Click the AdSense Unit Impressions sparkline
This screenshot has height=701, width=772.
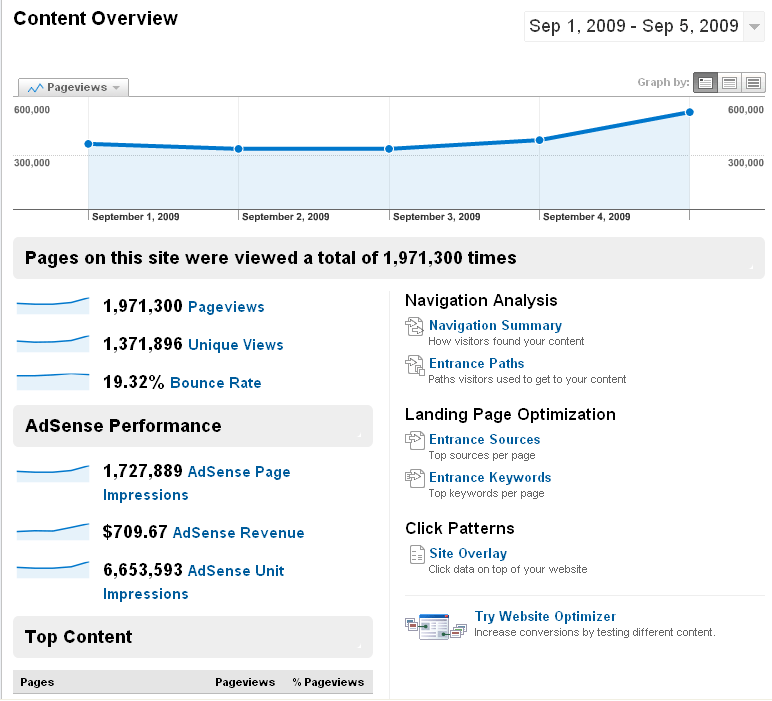[53, 570]
